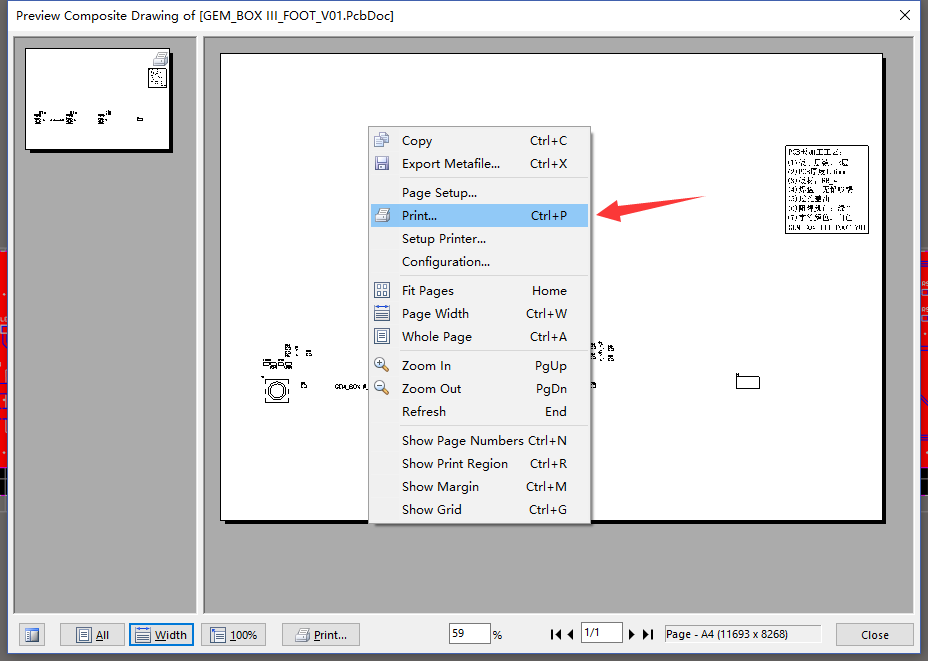The width and height of the screenshot is (928, 661).
Task: Go to the first page arrow
Action: pos(555,634)
